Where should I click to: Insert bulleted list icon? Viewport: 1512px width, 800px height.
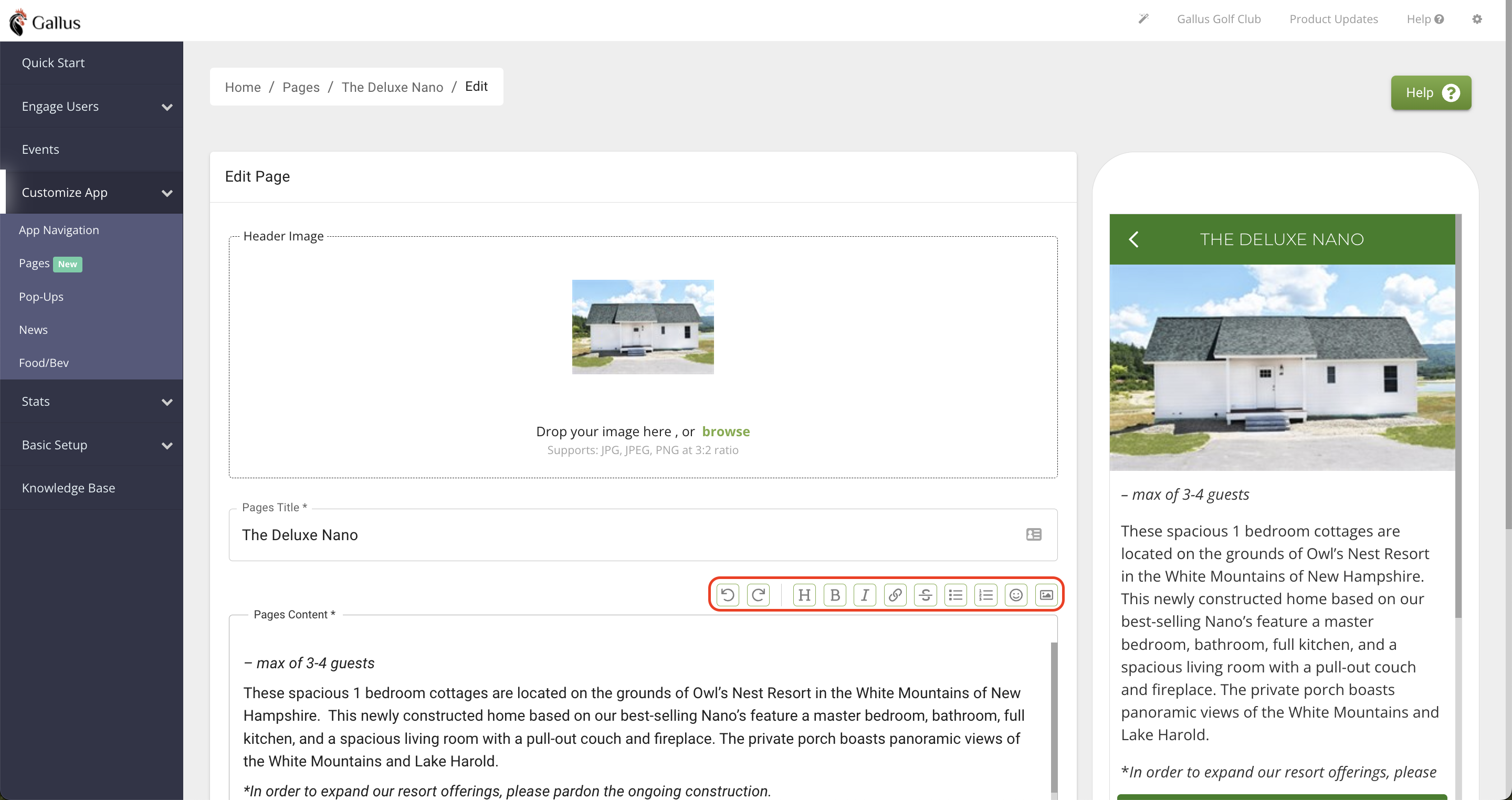[955, 595]
